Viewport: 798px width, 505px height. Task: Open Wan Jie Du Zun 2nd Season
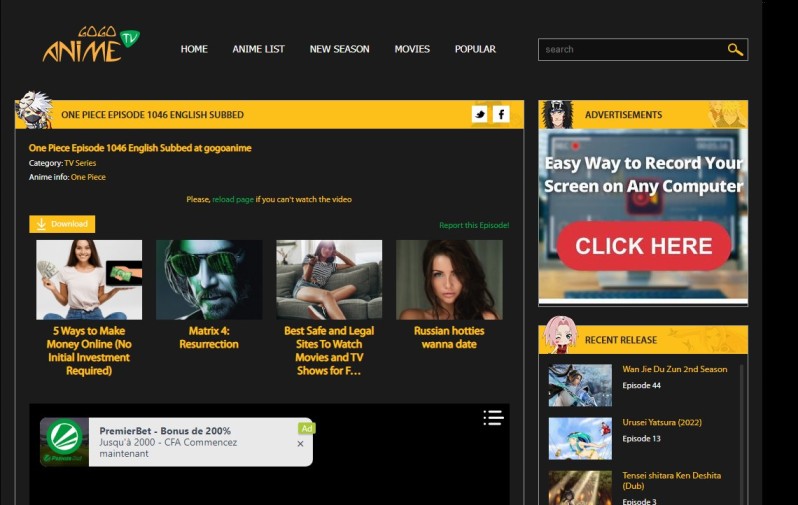pos(675,369)
